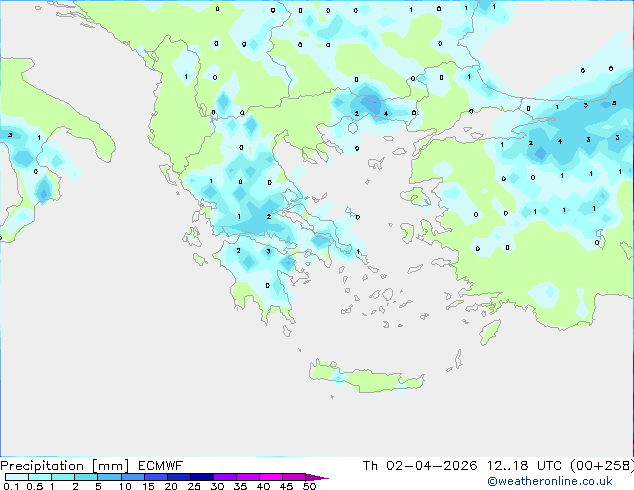
Task: Select legend swatch between 1 and 2
Action: coord(63,477)
